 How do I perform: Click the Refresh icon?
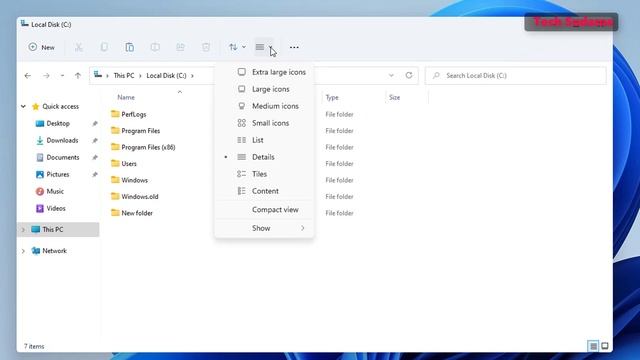coord(409,76)
